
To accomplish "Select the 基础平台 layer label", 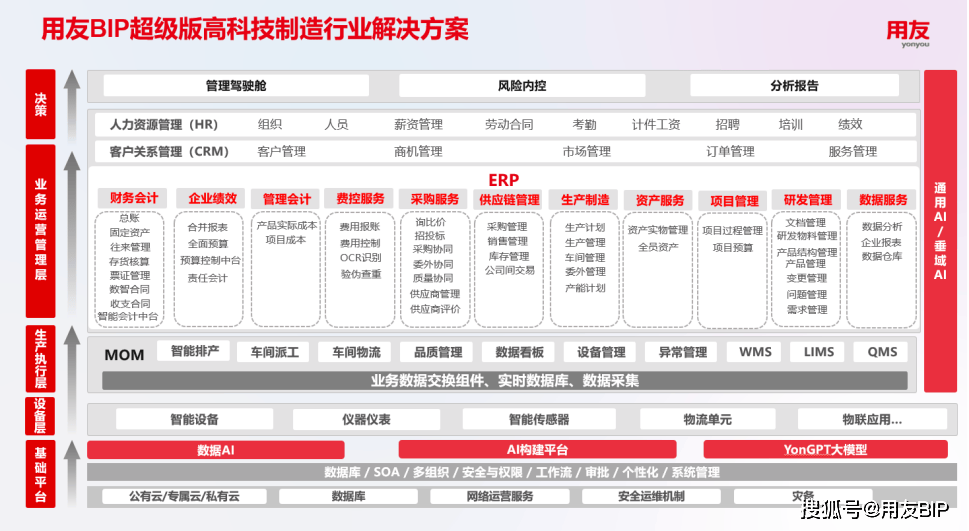I will tap(40, 474).
